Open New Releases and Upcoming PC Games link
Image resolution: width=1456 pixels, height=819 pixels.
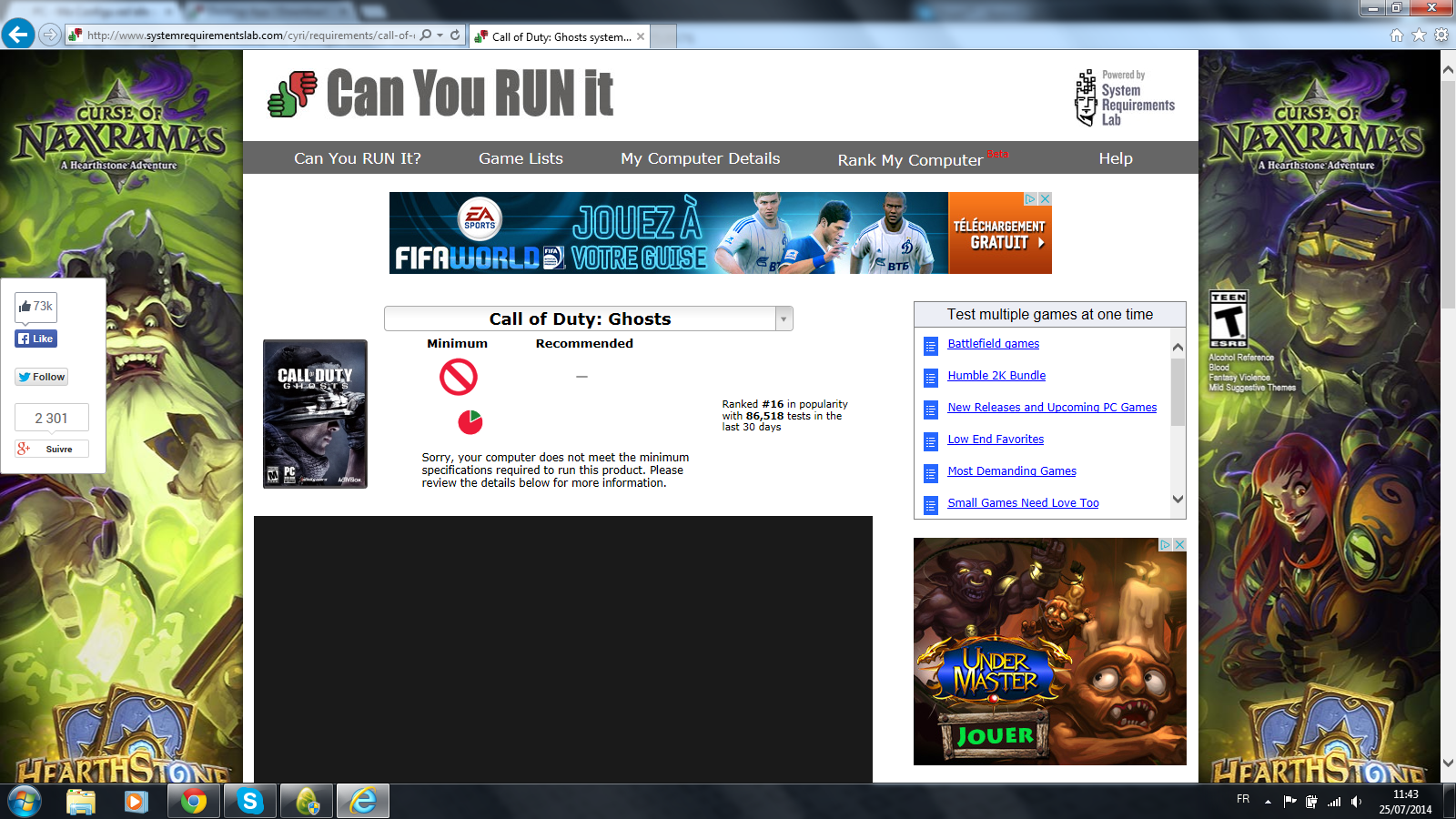[1052, 408]
